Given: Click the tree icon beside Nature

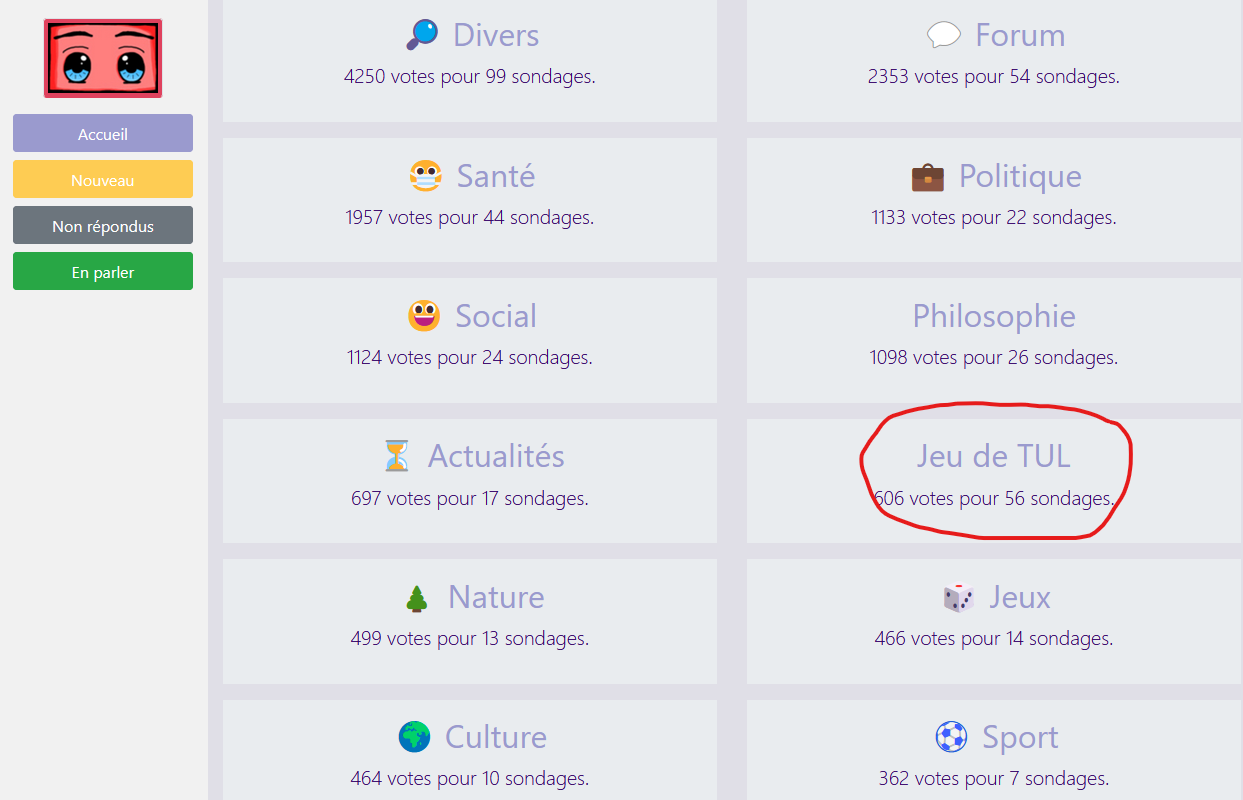Looking at the screenshot, I should pos(417,598).
